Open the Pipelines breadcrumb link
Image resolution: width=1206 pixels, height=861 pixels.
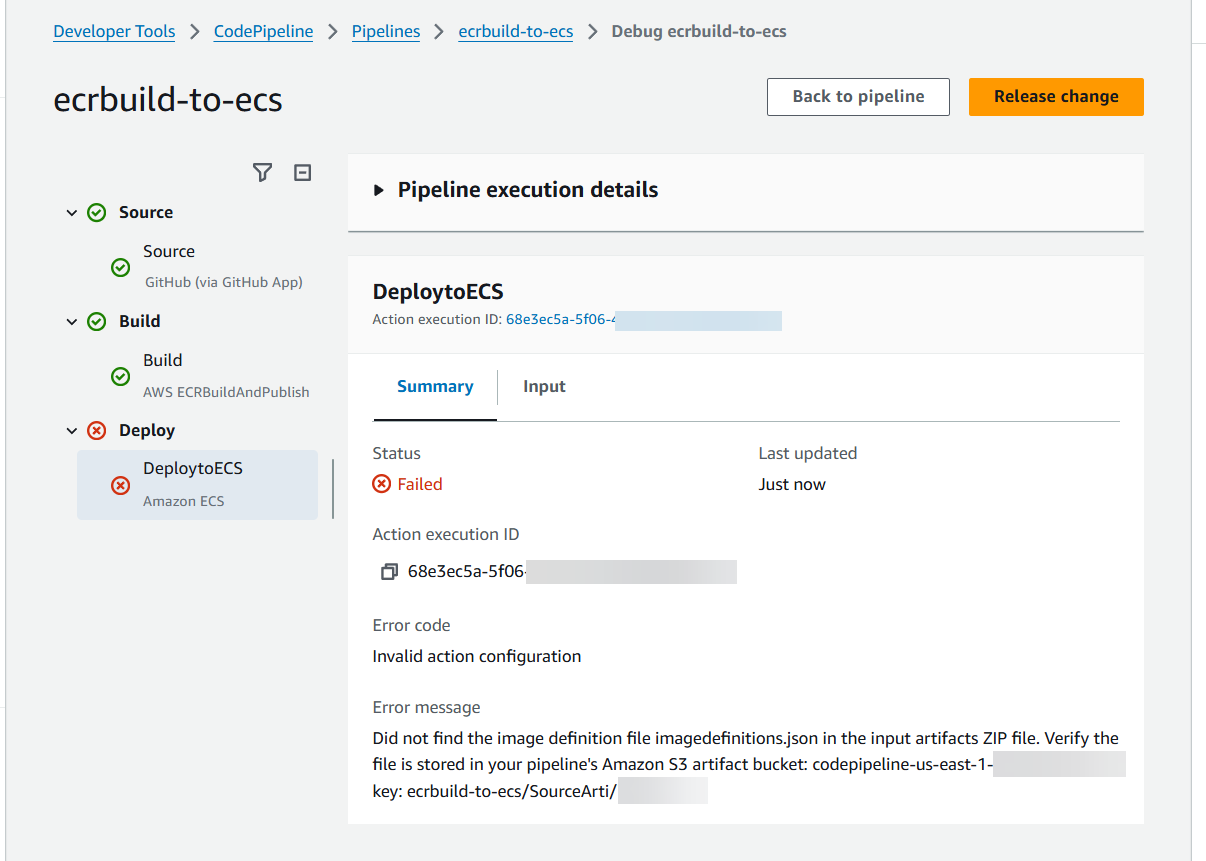386,31
